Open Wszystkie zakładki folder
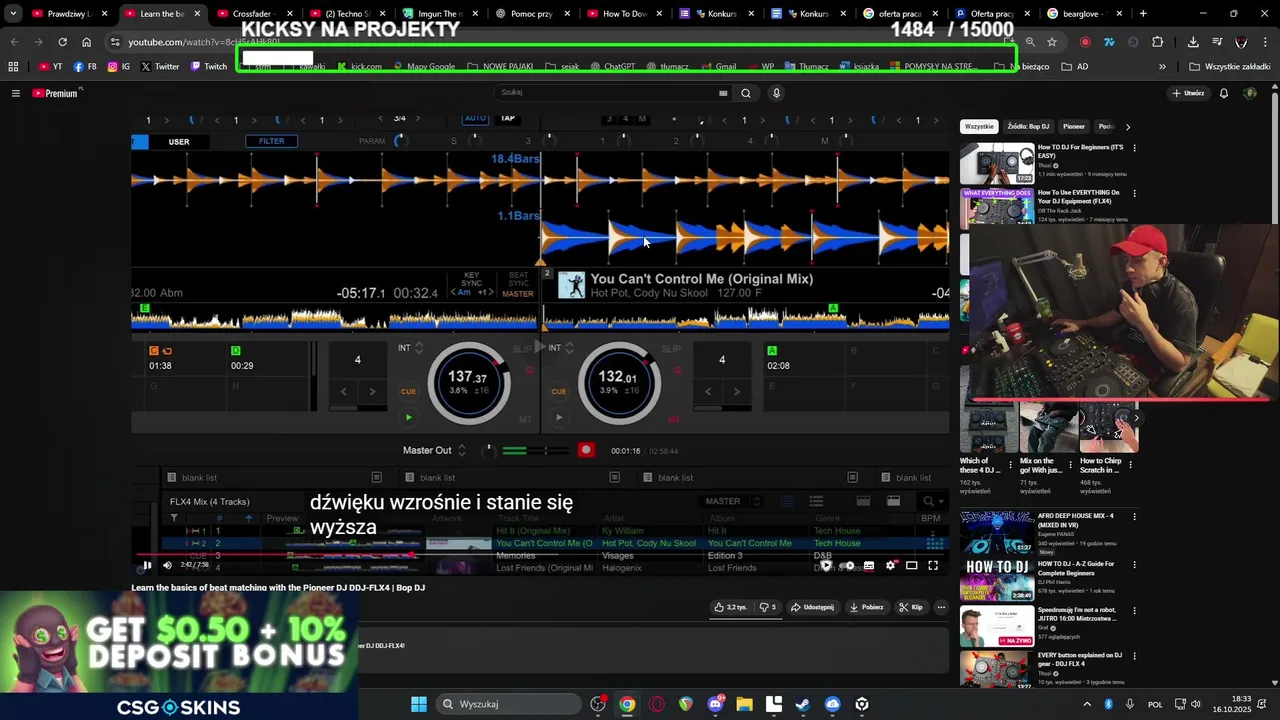 click(1230, 67)
